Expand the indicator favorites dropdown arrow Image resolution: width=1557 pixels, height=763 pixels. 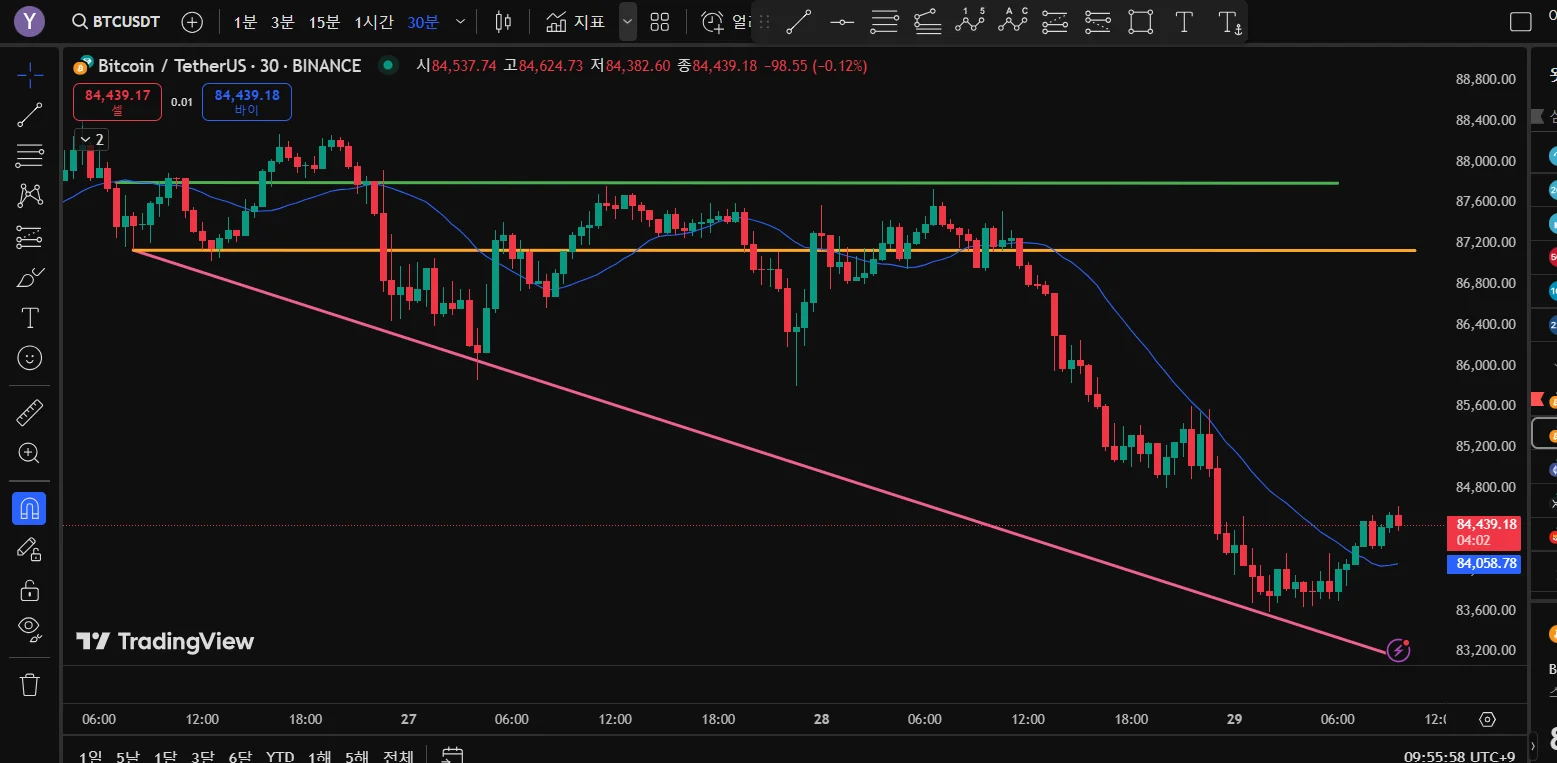(x=628, y=21)
